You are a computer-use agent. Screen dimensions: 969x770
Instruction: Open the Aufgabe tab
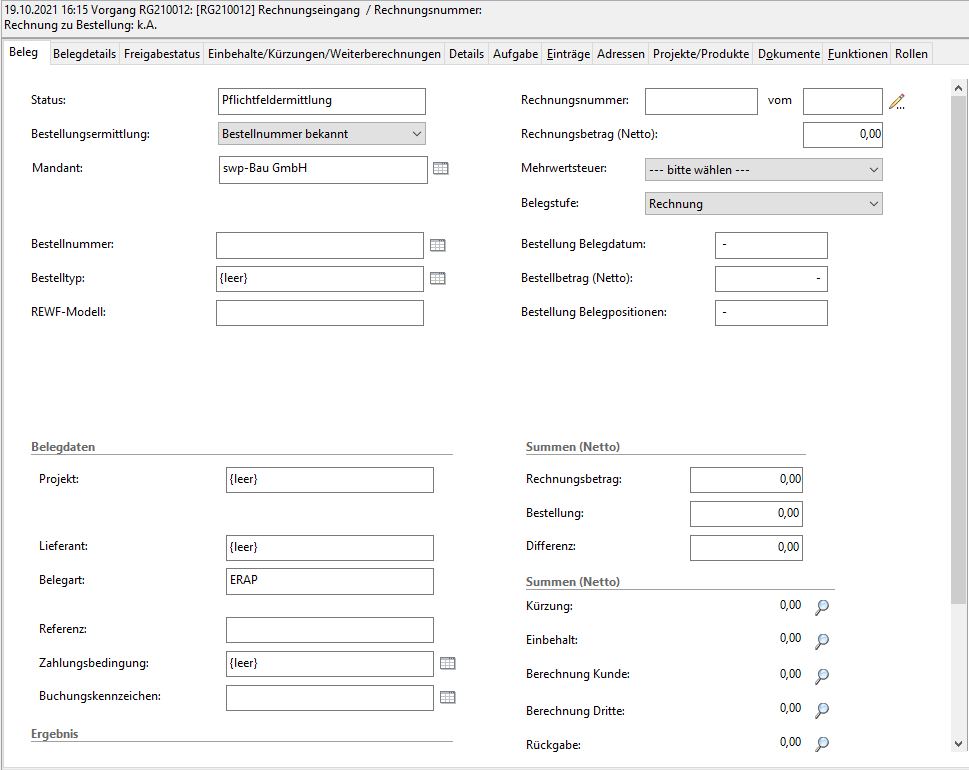[x=515, y=54]
